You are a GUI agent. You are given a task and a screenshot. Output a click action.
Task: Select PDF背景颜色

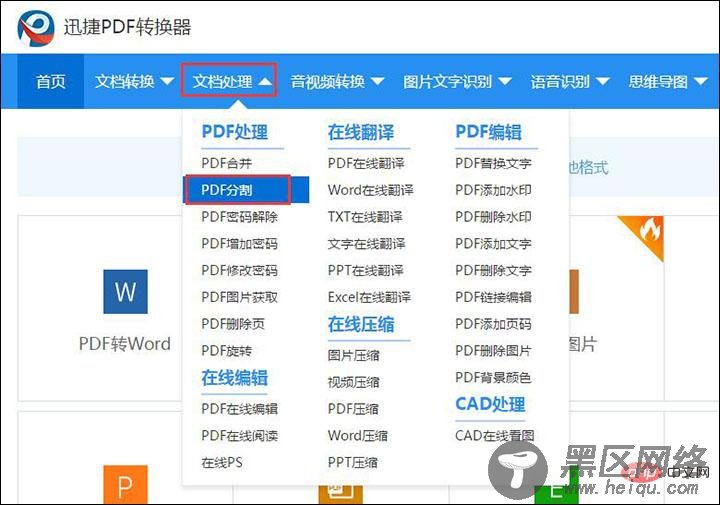[x=493, y=377]
